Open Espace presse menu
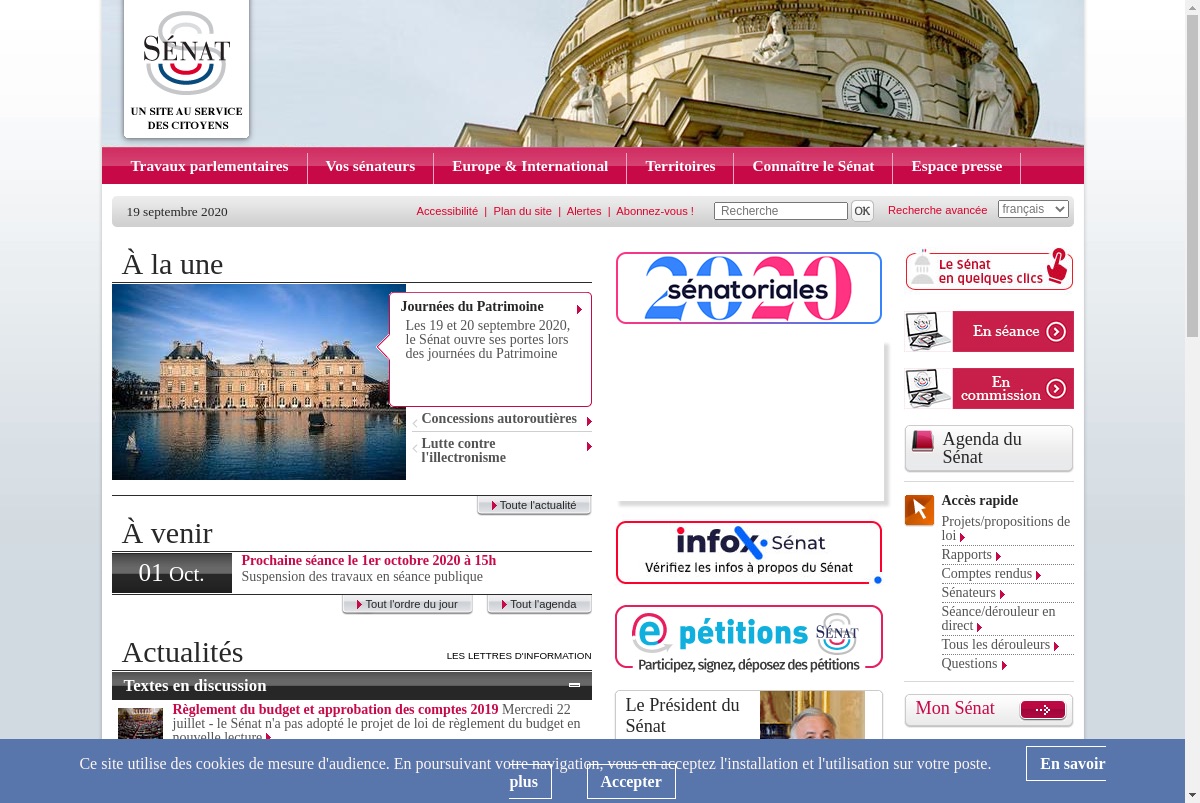This screenshot has width=1200, height=803. (956, 166)
